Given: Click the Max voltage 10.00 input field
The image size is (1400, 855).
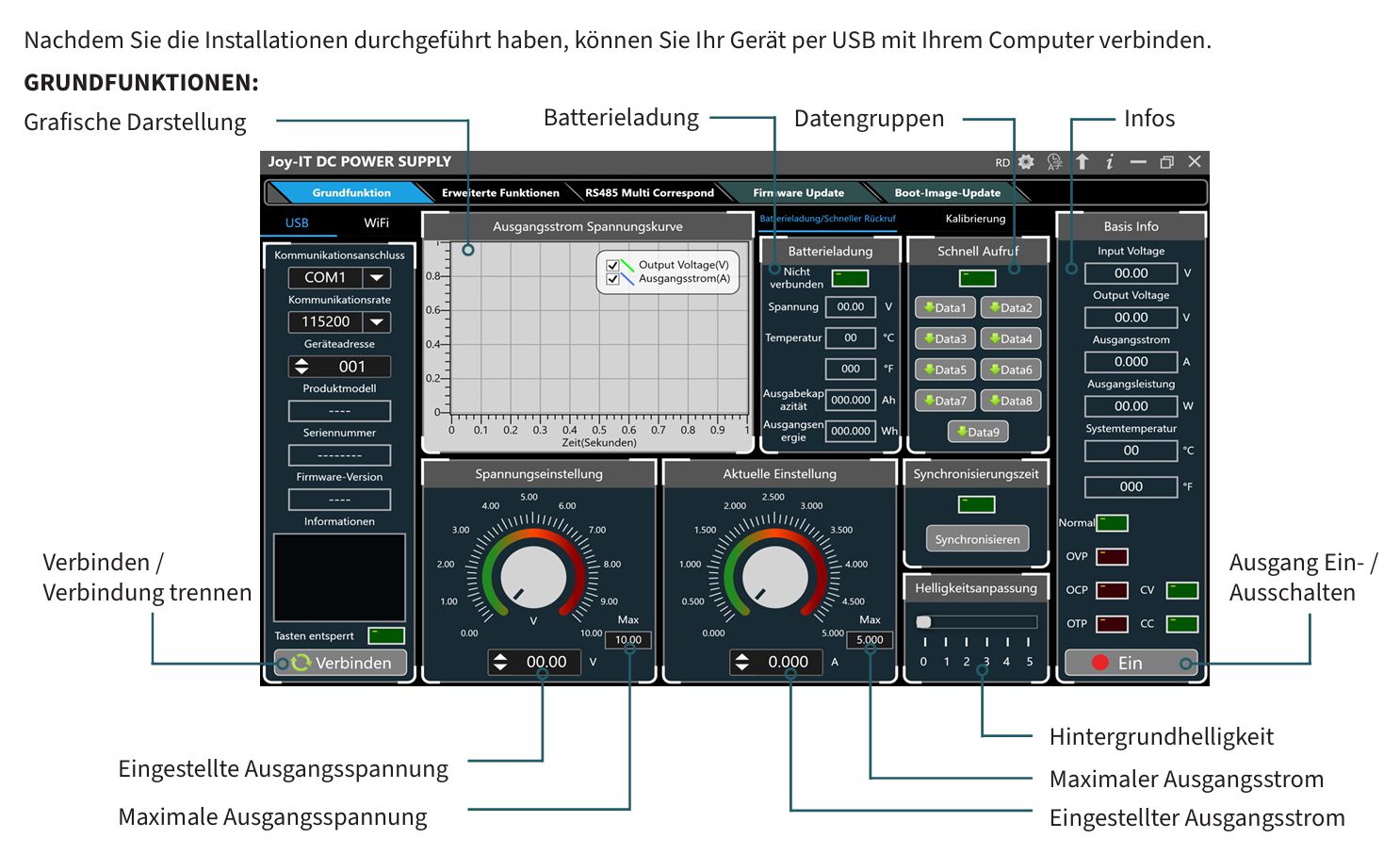Looking at the screenshot, I should click(628, 640).
